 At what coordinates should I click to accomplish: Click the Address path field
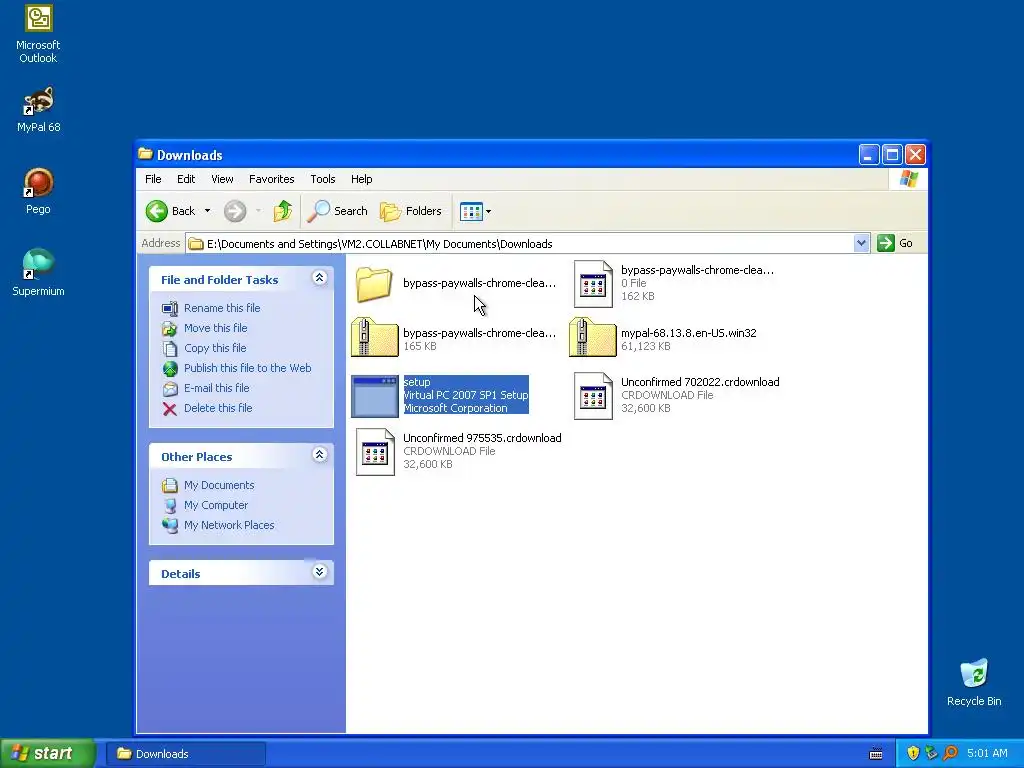pos(528,244)
